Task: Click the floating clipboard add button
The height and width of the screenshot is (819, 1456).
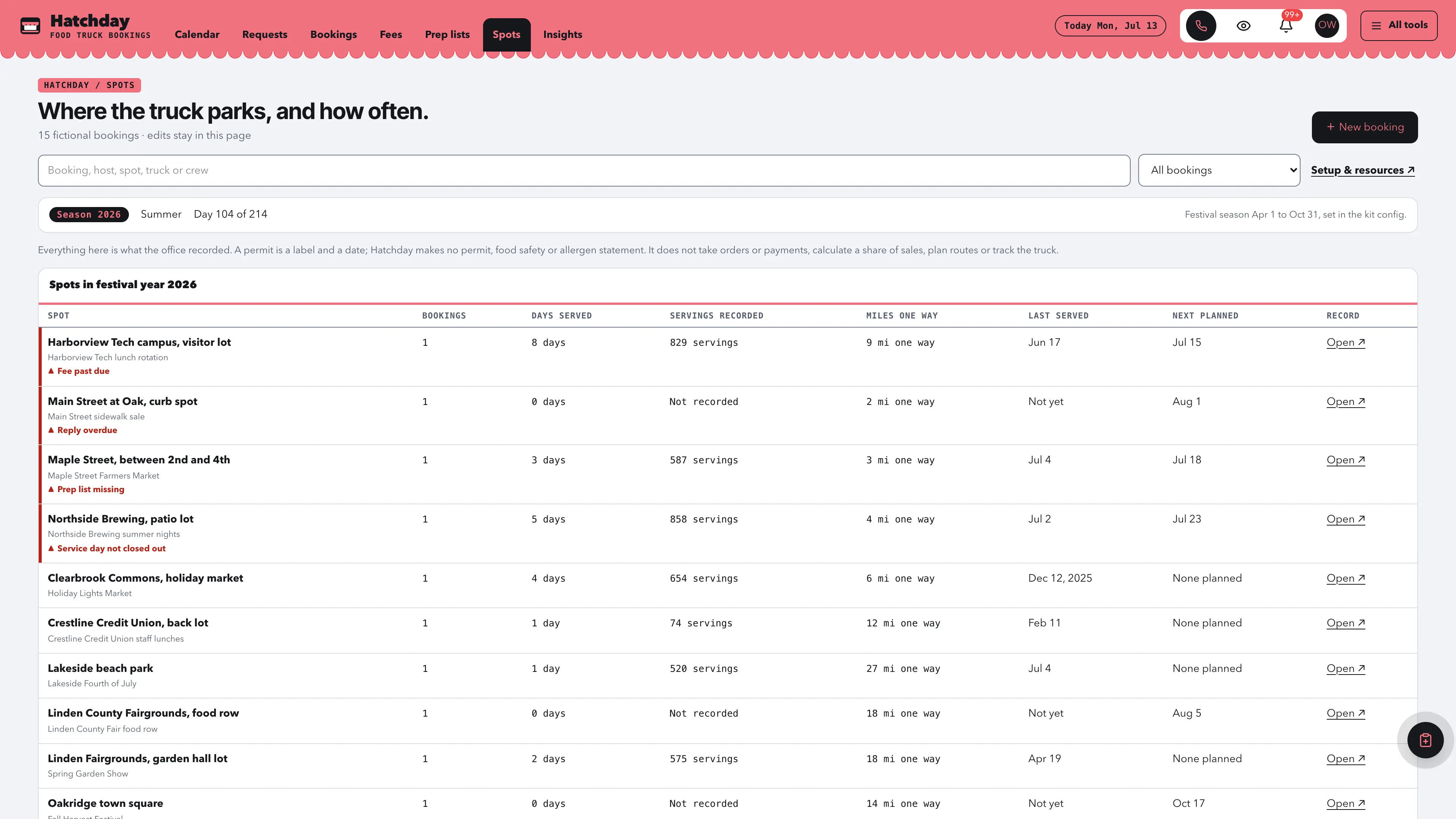Action: tap(1425, 740)
